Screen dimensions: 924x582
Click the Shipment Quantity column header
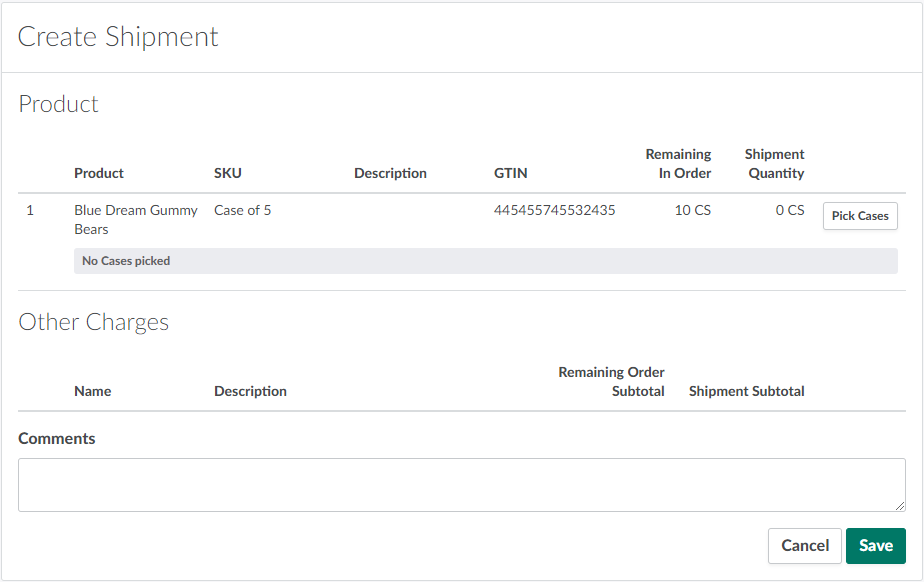(775, 164)
